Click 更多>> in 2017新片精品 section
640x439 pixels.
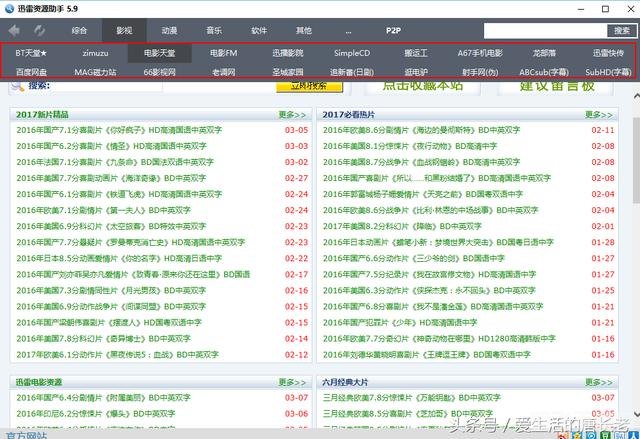click(292, 115)
